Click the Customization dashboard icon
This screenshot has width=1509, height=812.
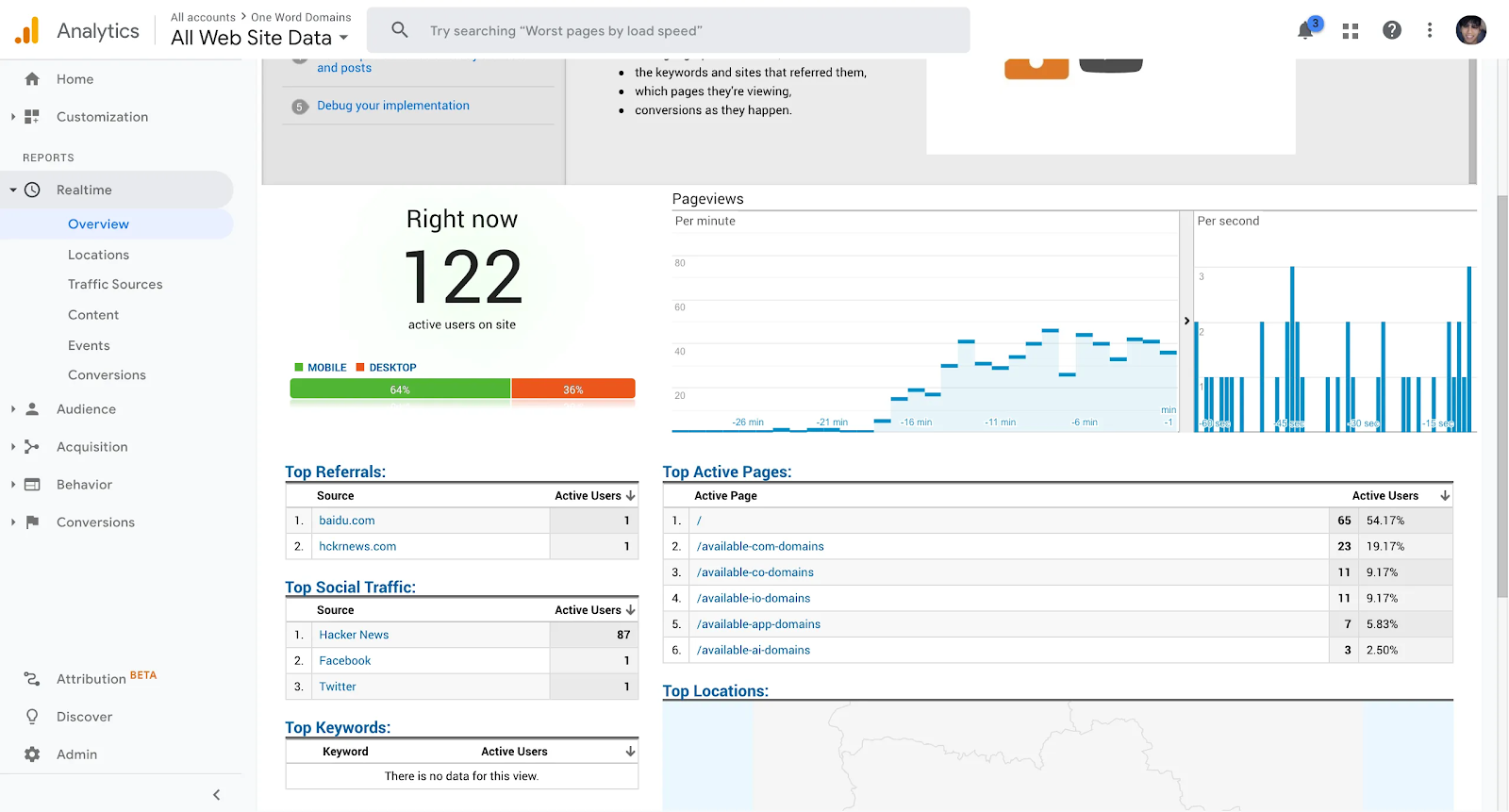click(32, 117)
